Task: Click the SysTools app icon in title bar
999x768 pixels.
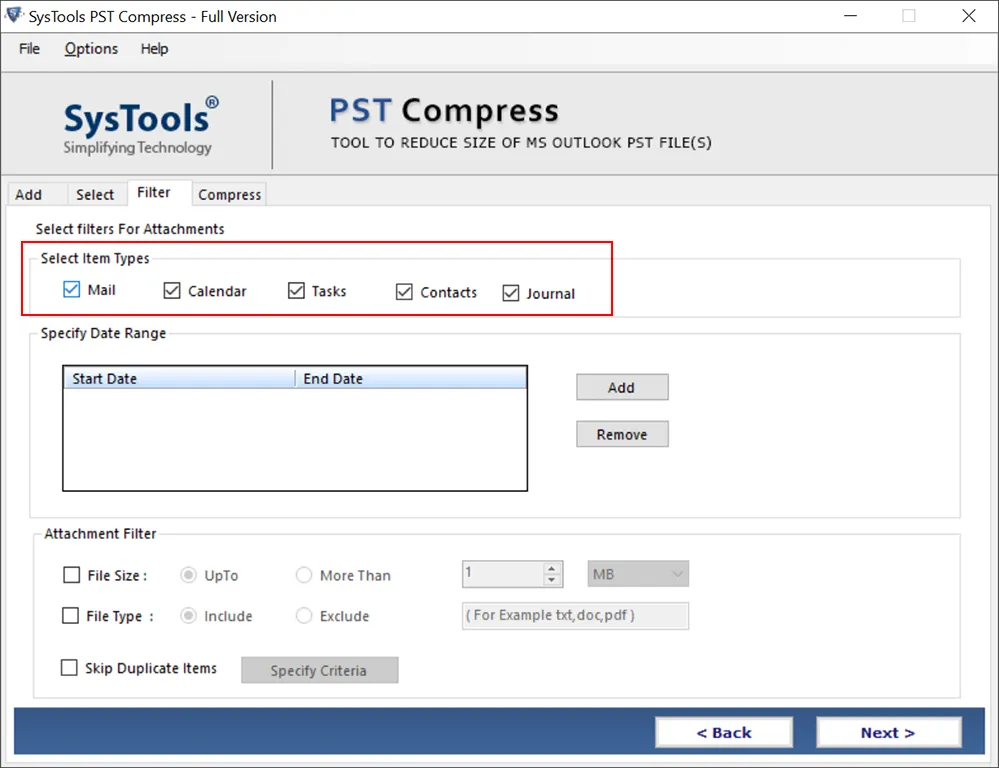Action: [14, 15]
